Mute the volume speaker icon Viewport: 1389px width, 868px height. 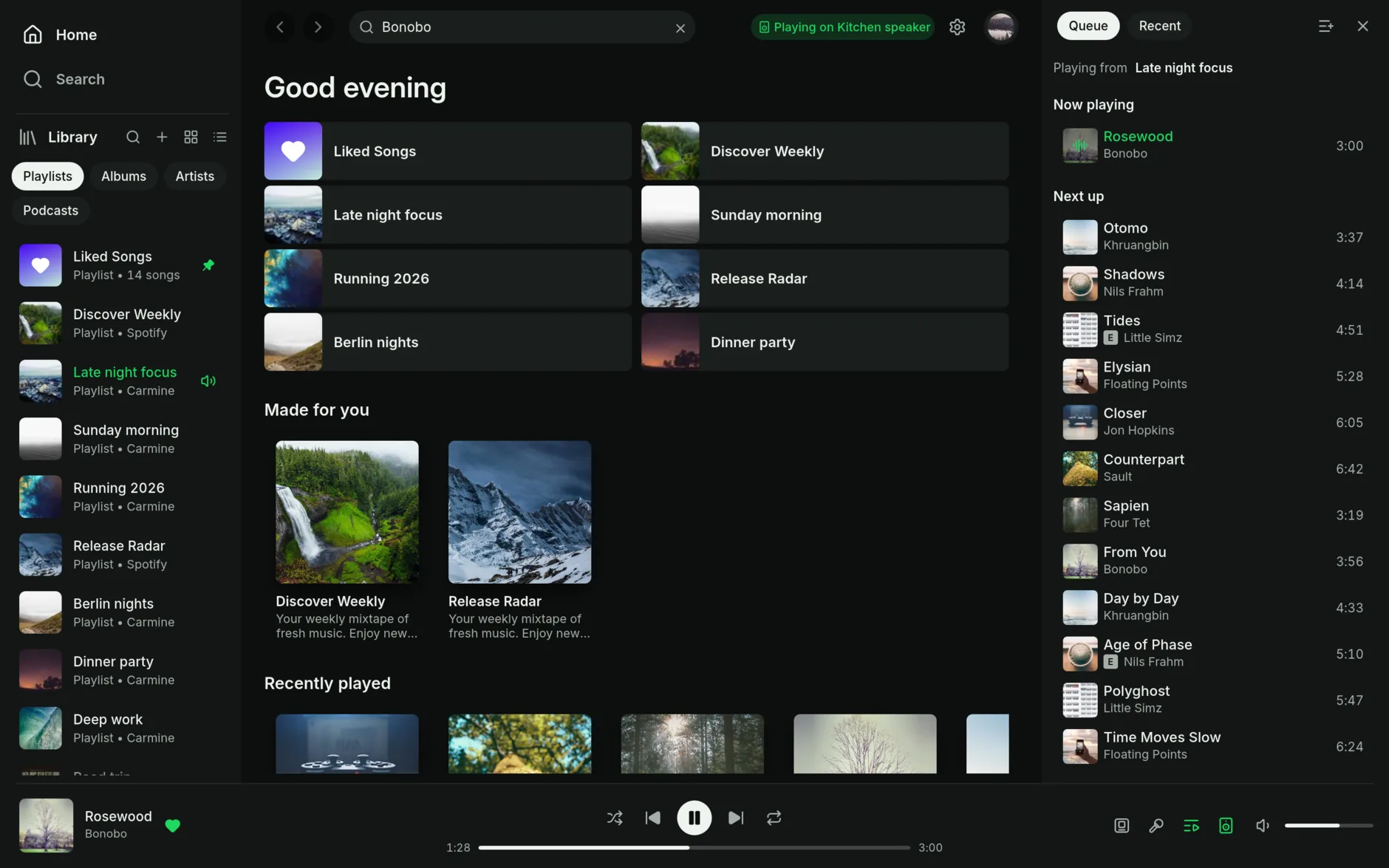[1263, 825]
